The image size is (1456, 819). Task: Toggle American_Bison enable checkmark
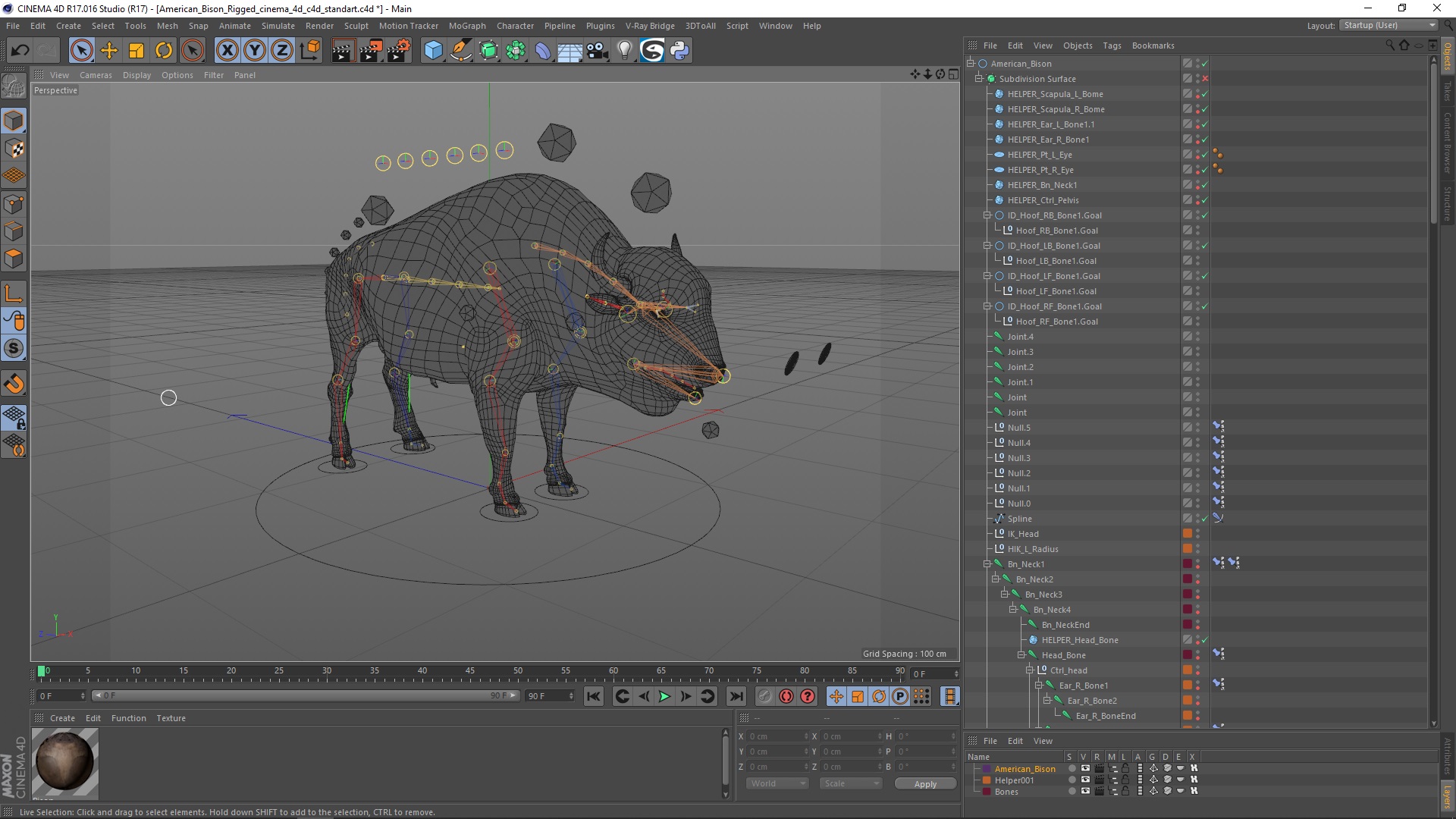(x=1205, y=64)
